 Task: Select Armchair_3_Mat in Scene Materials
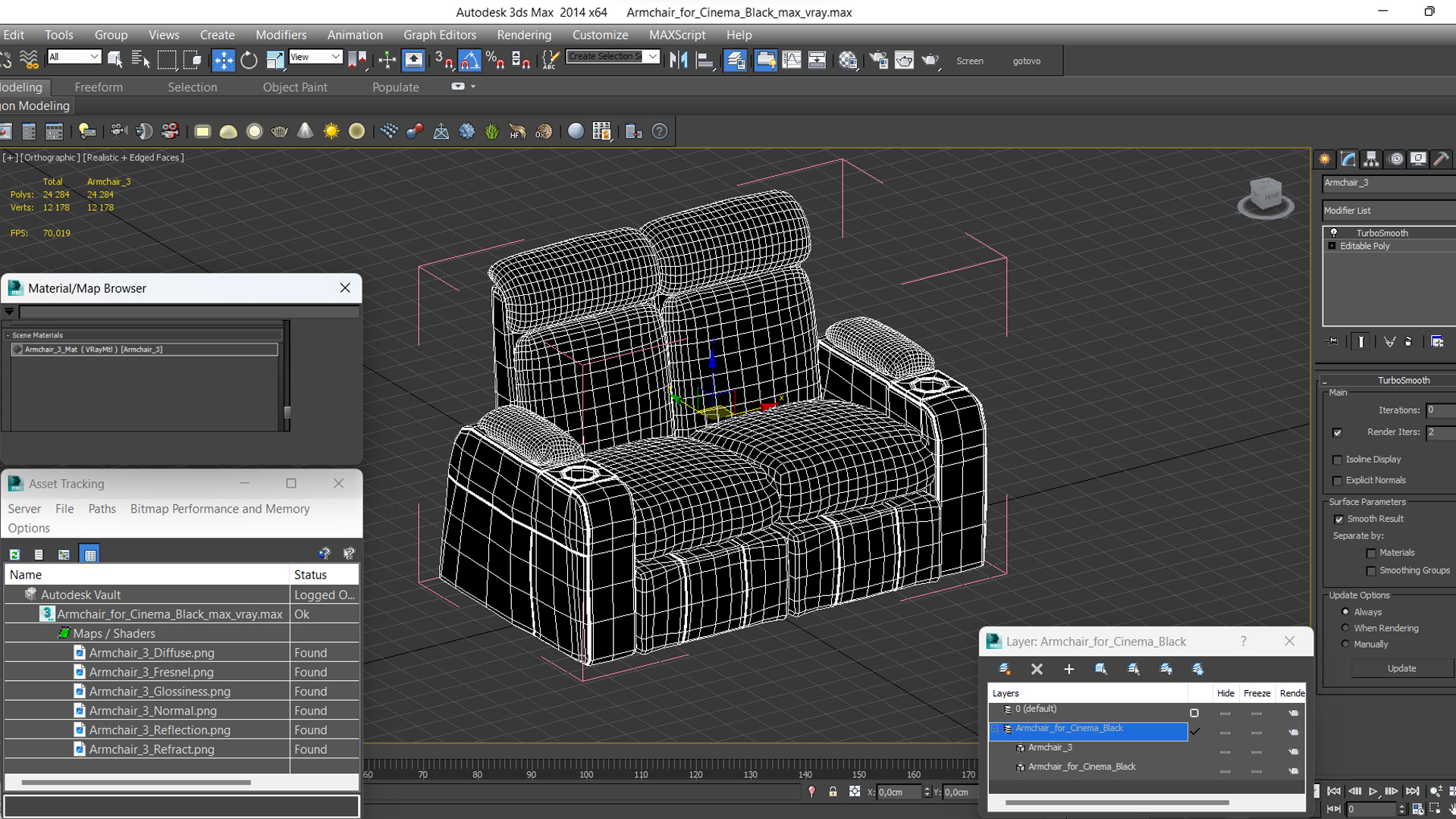click(x=144, y=350)
